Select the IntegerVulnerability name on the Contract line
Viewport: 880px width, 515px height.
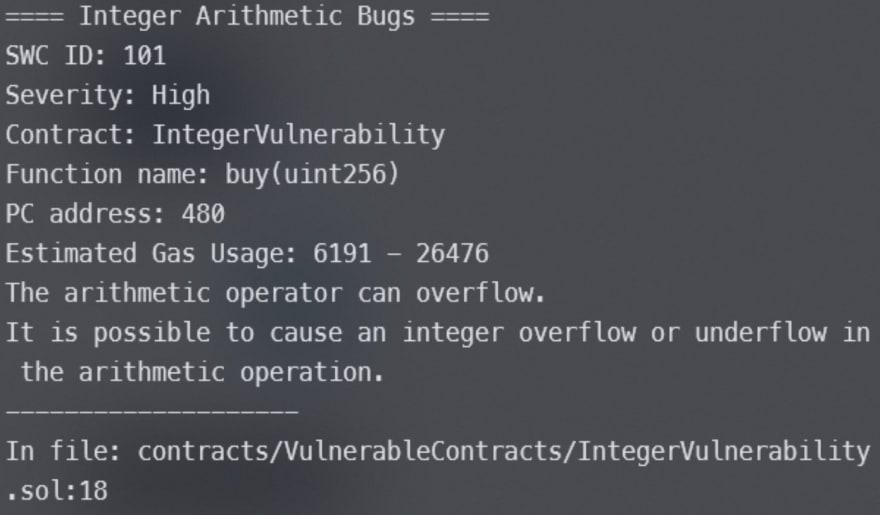[298, 134]
